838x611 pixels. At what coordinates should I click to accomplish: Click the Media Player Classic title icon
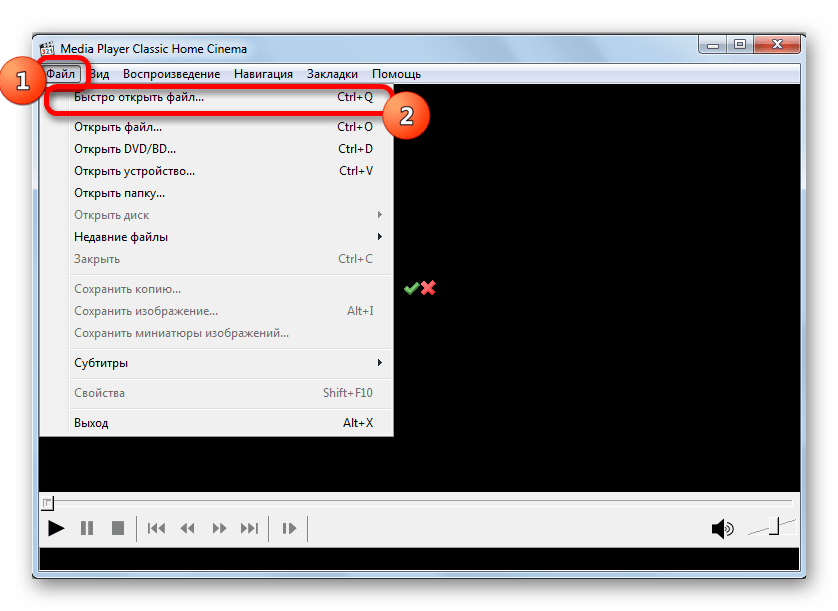point(48,49)
